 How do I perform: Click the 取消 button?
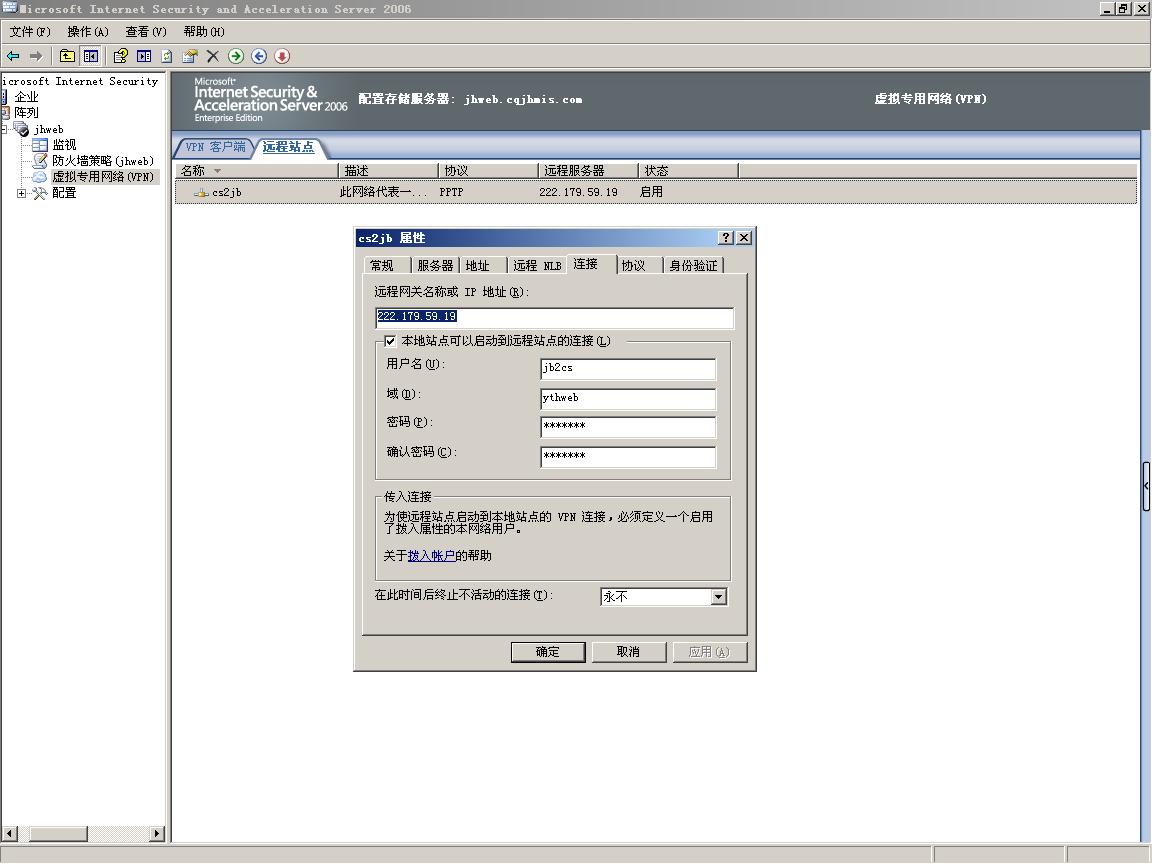click(629, 652)
